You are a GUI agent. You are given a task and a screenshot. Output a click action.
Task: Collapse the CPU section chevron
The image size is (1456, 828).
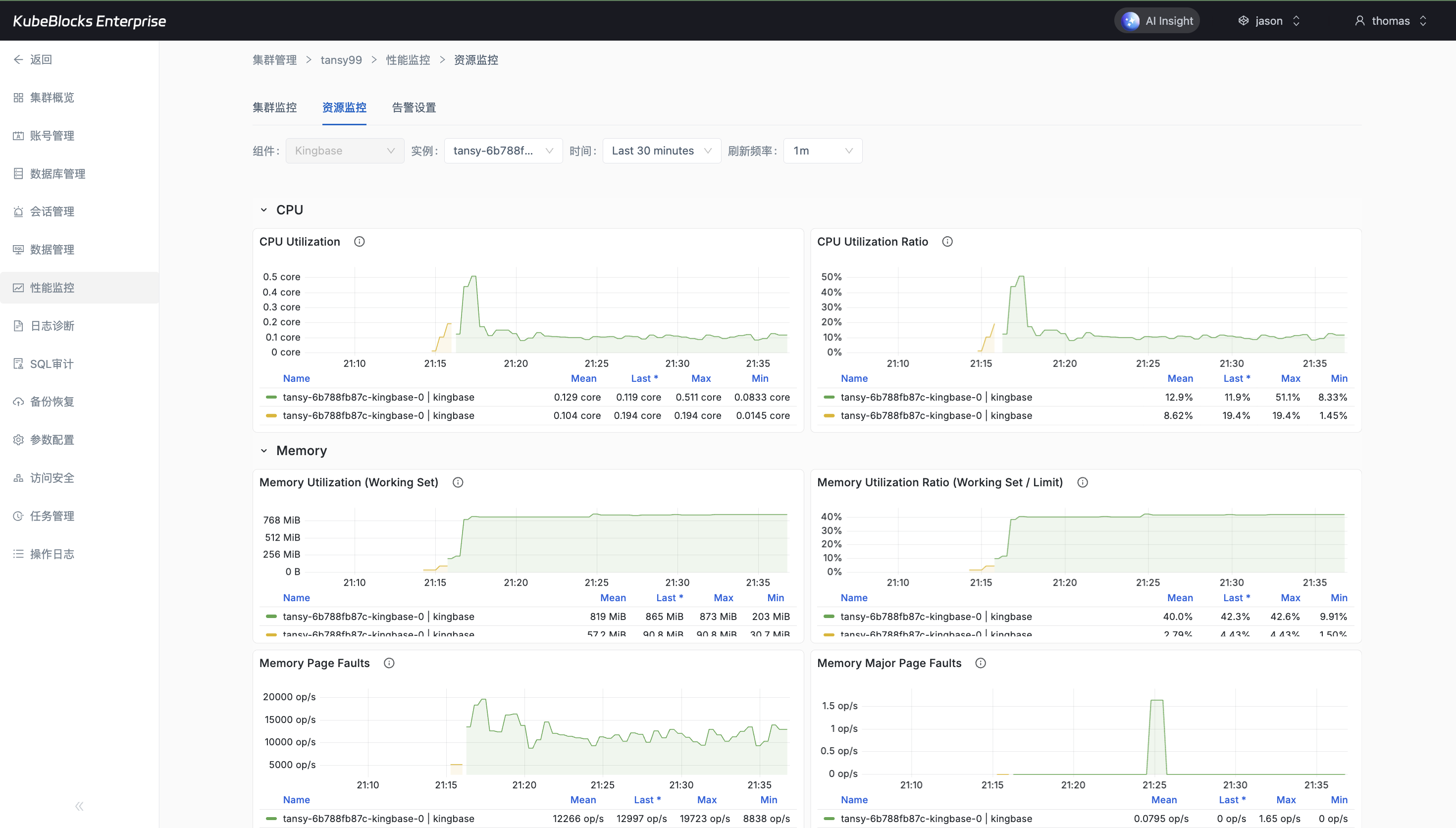point(264,210)
